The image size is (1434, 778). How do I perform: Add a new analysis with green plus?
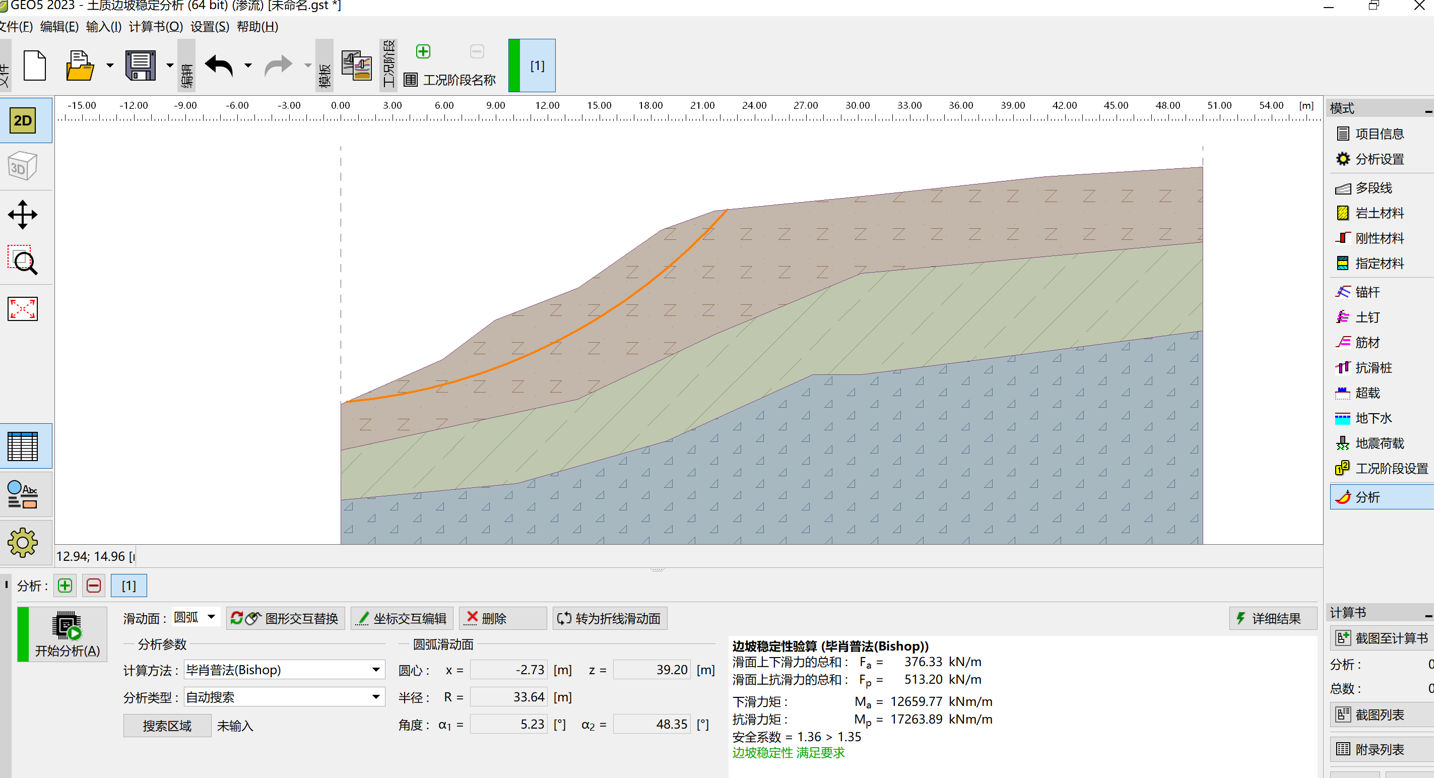coord(65,586)
